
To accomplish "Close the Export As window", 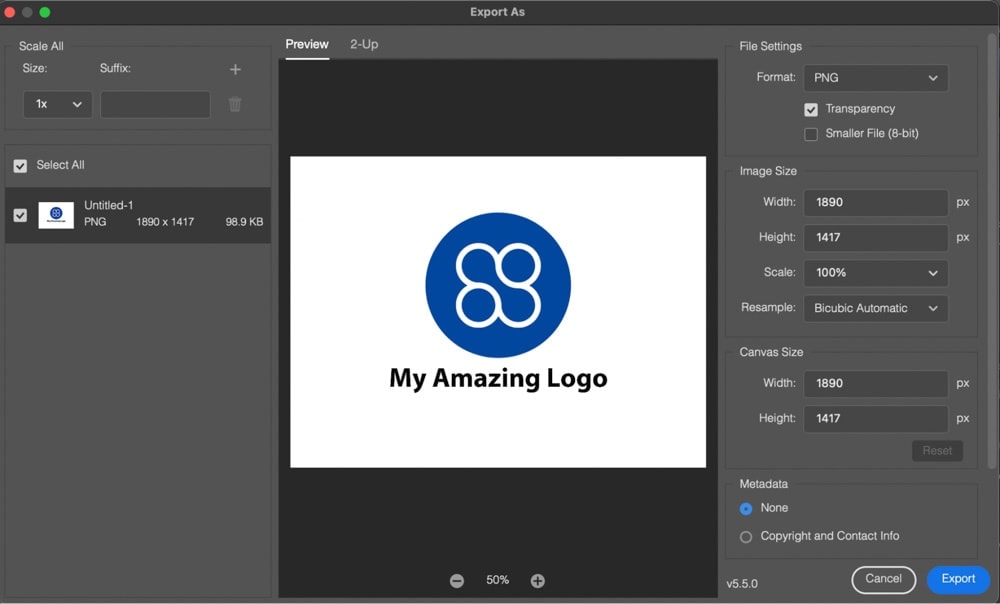I will coord(10,12).
